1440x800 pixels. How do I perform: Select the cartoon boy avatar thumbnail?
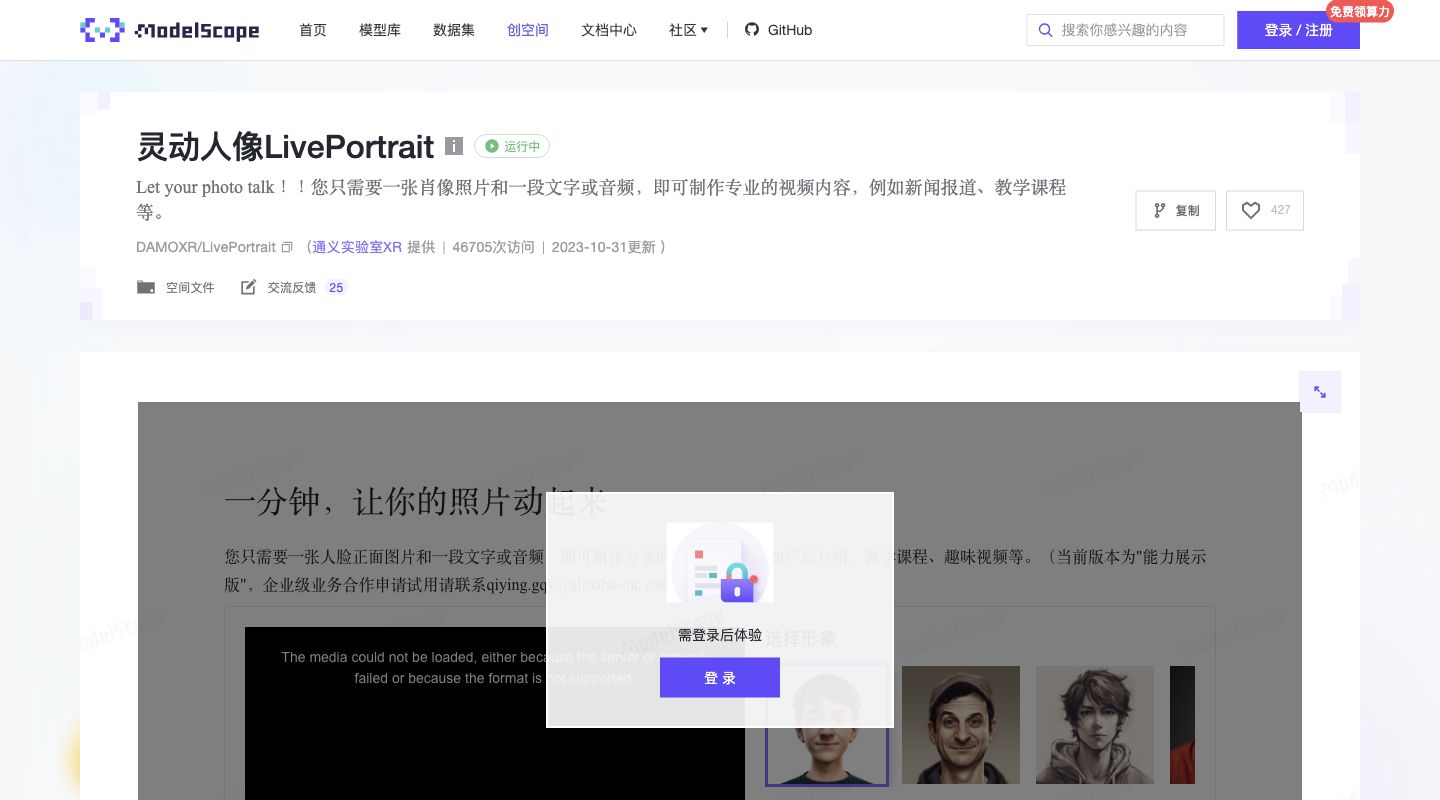[827, 725]
